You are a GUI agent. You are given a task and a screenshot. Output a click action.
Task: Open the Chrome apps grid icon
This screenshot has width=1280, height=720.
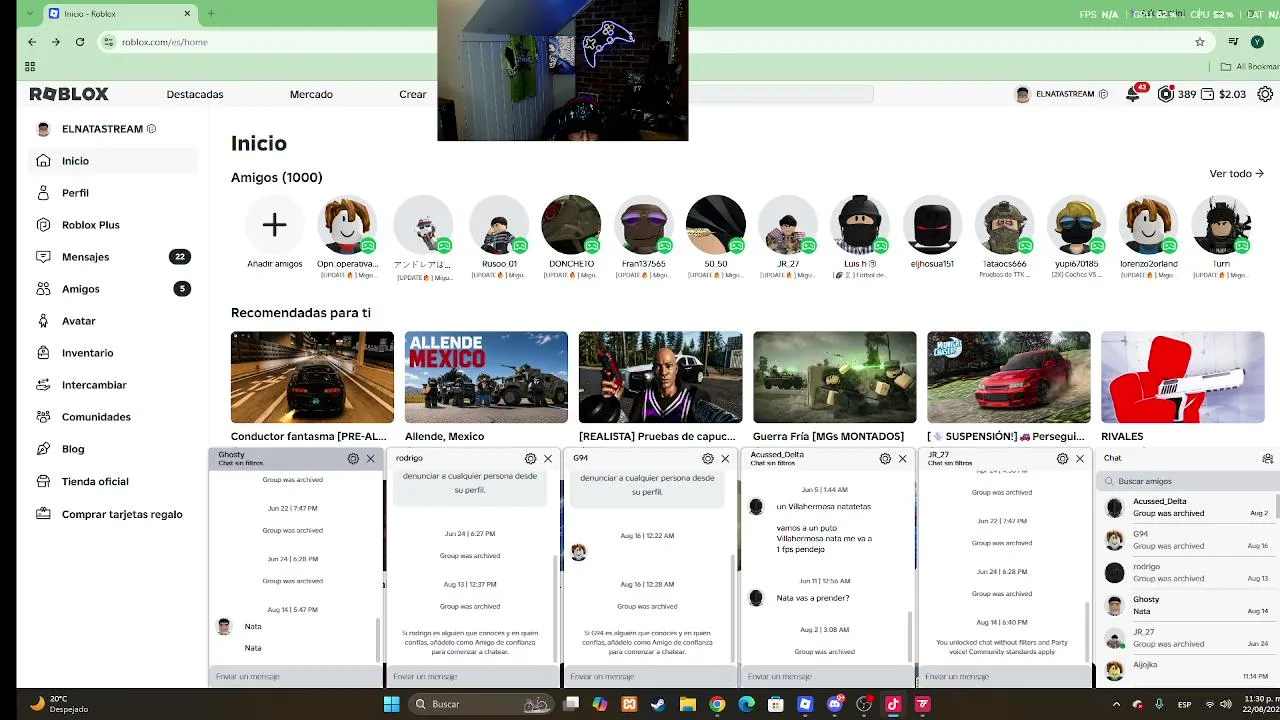click(30, 67)
